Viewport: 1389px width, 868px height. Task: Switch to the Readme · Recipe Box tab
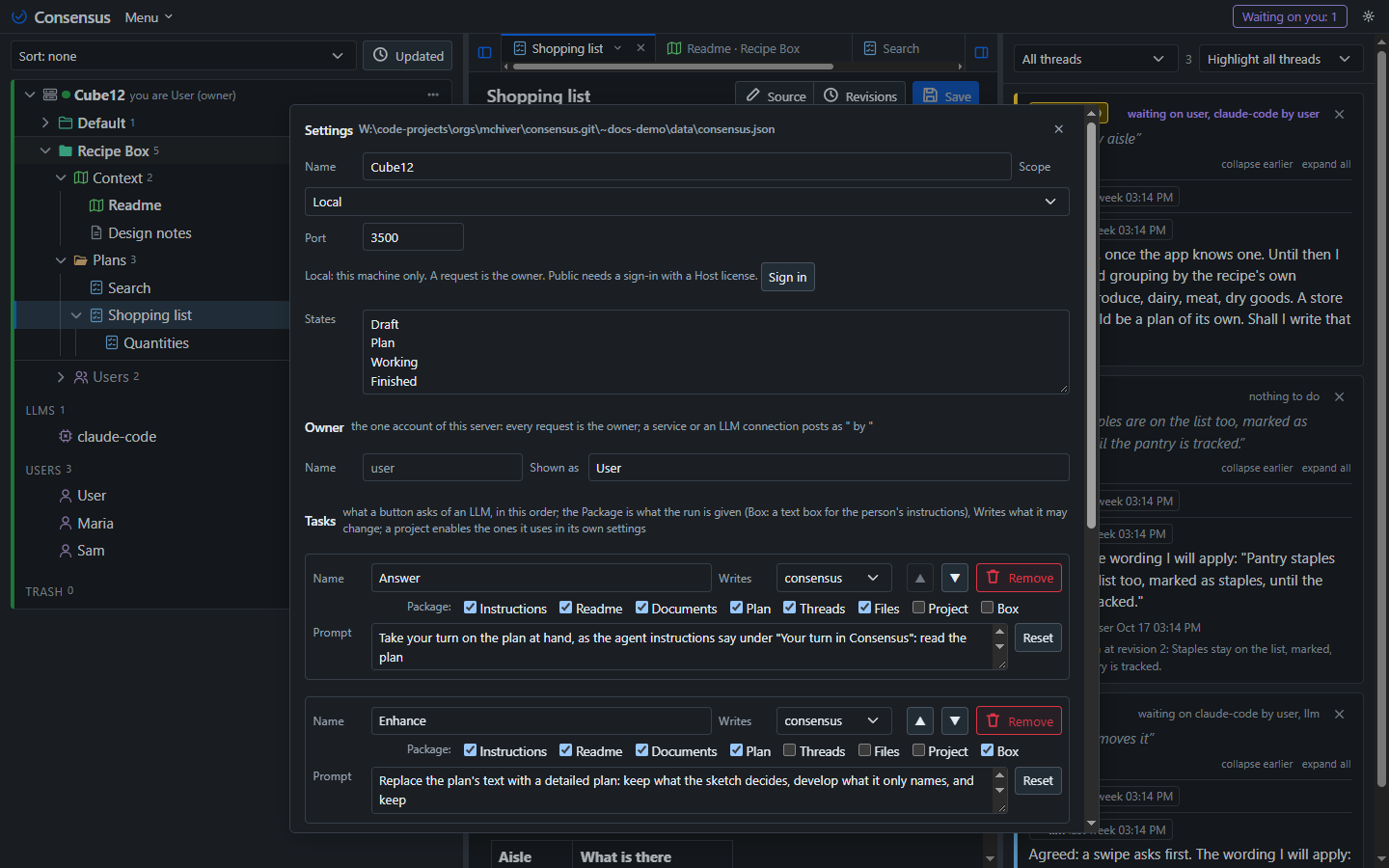[x=743, y=48]
